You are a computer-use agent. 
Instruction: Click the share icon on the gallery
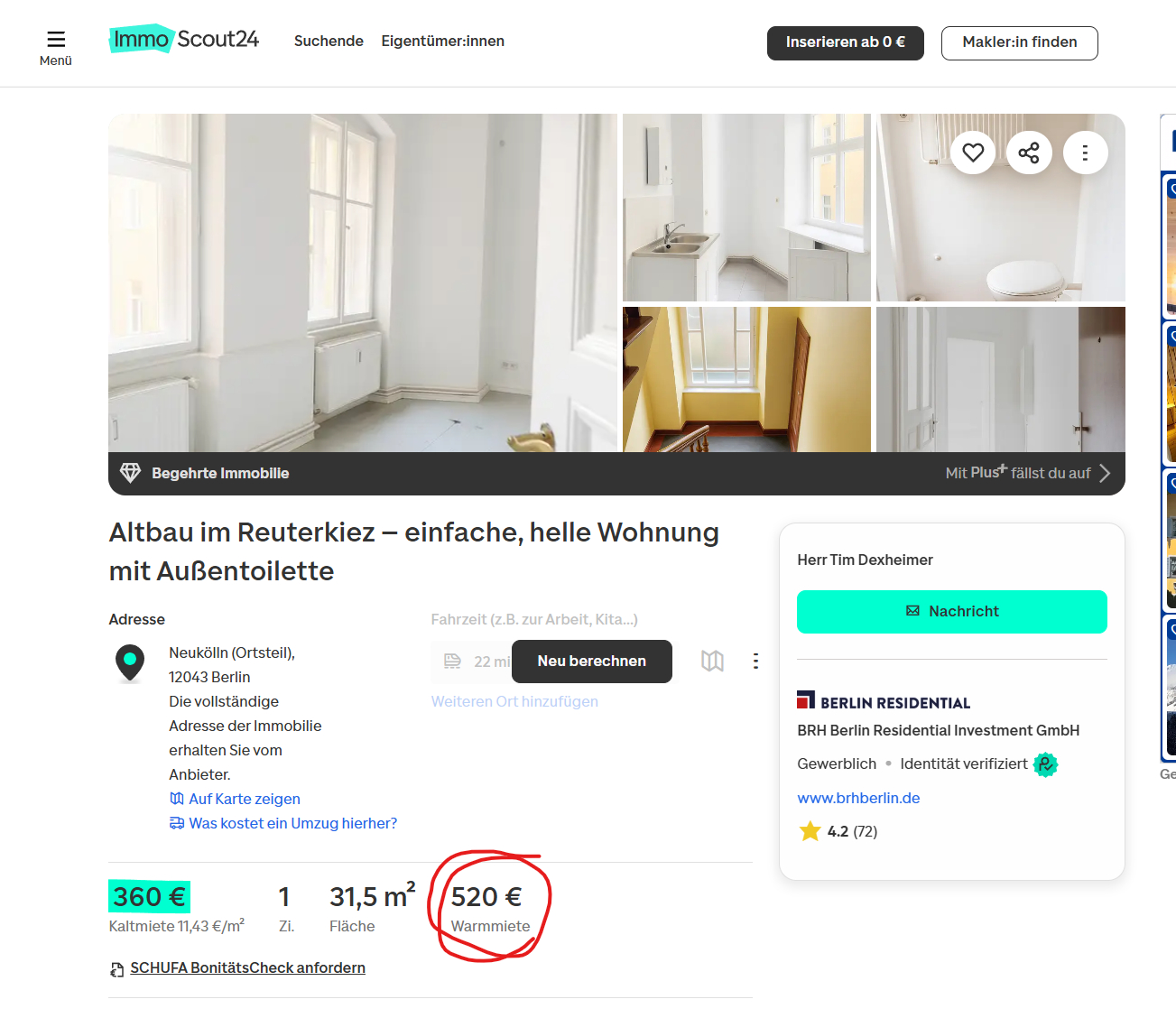1029,153
